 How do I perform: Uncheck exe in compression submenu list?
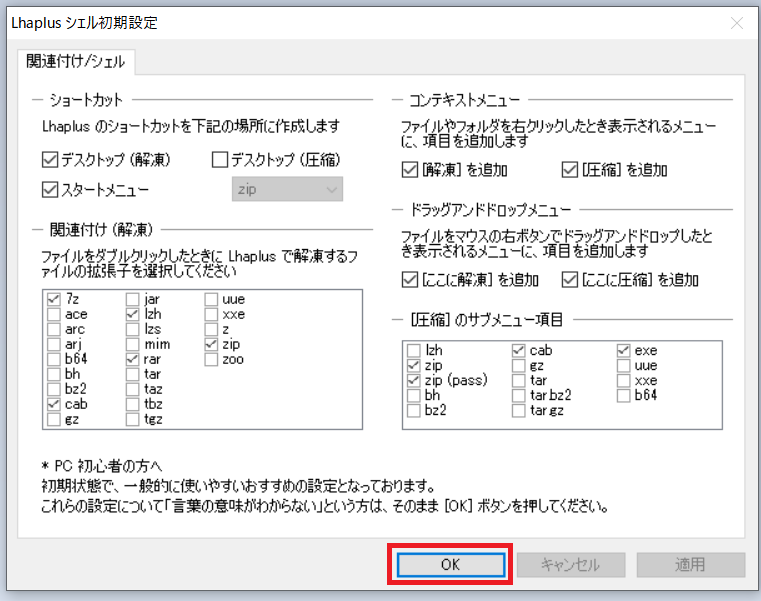click(624, 350)
